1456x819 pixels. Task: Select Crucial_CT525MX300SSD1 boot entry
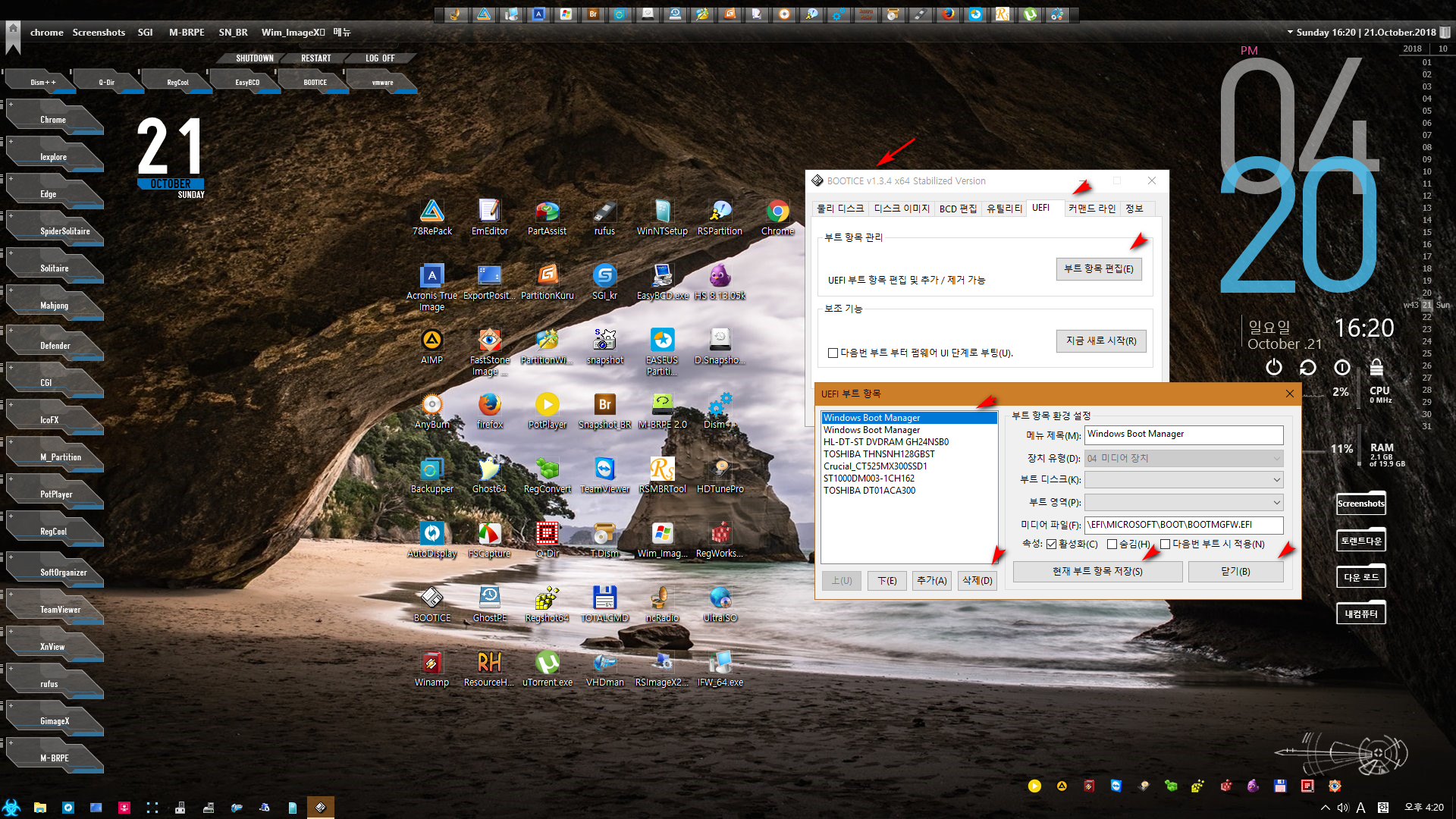coord(908,466)
